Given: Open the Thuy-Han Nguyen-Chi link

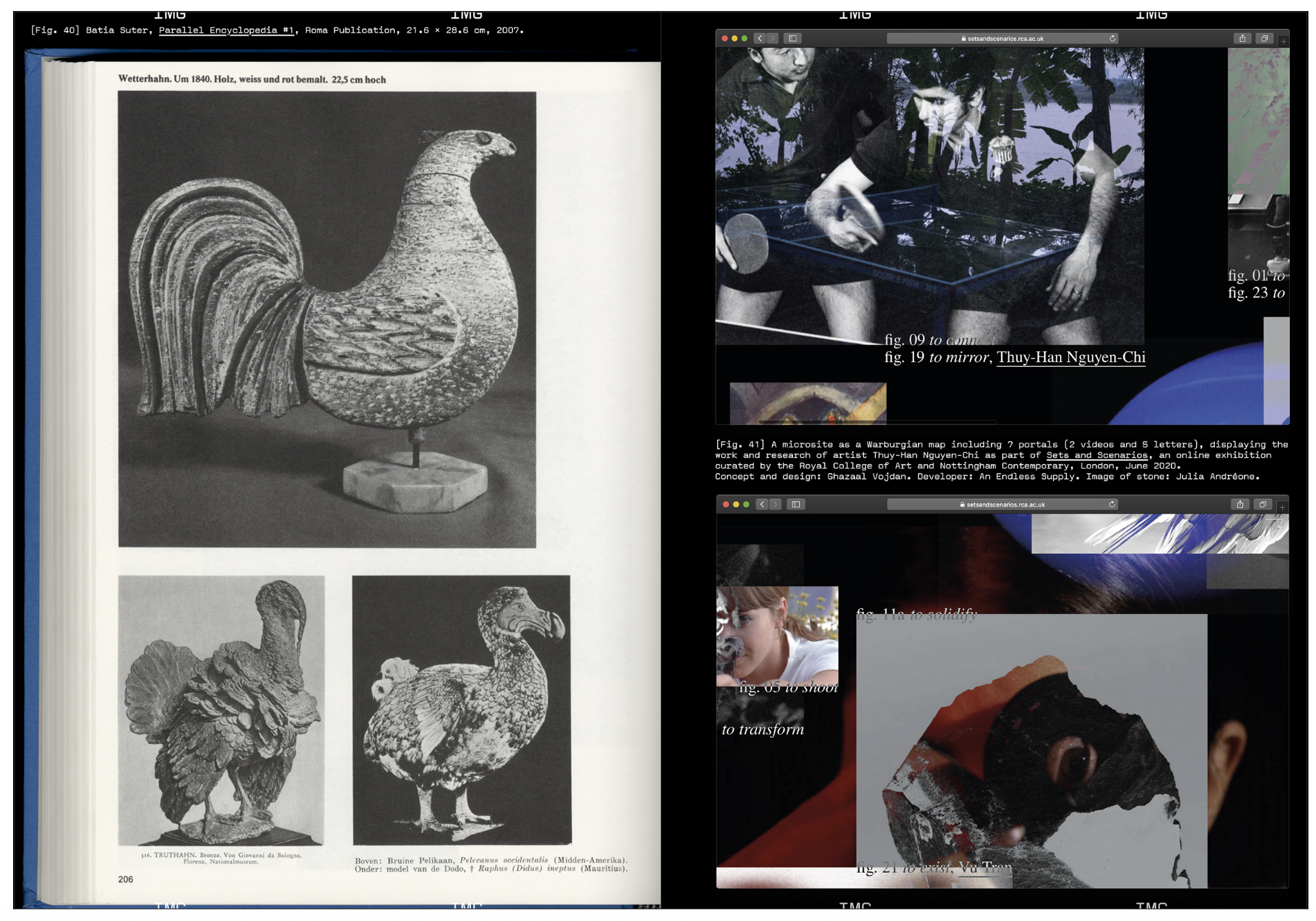Looking at the screenshot, I should click(1071, 357).
